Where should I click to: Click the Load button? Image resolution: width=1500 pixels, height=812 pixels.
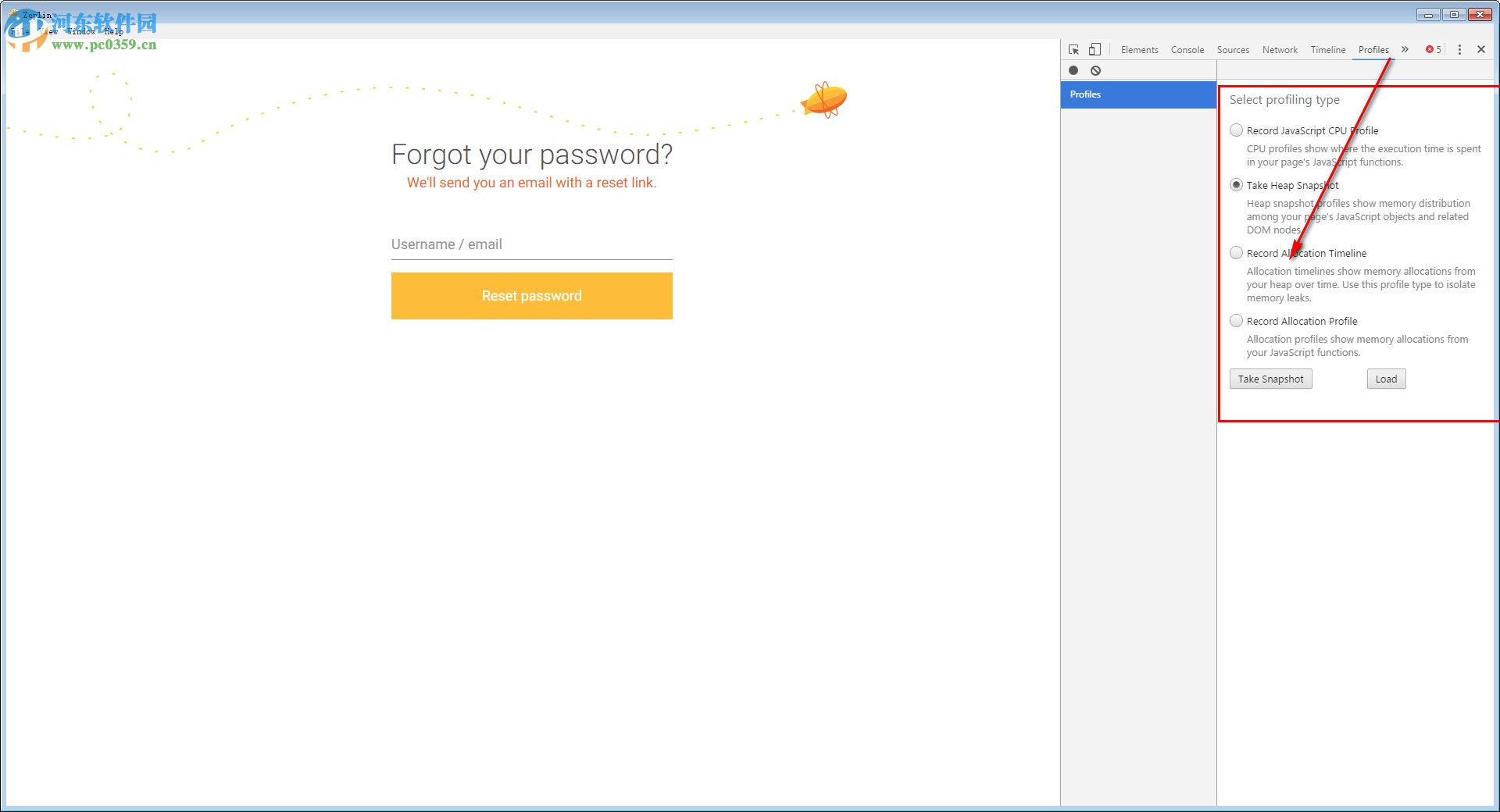point(1386,379)
